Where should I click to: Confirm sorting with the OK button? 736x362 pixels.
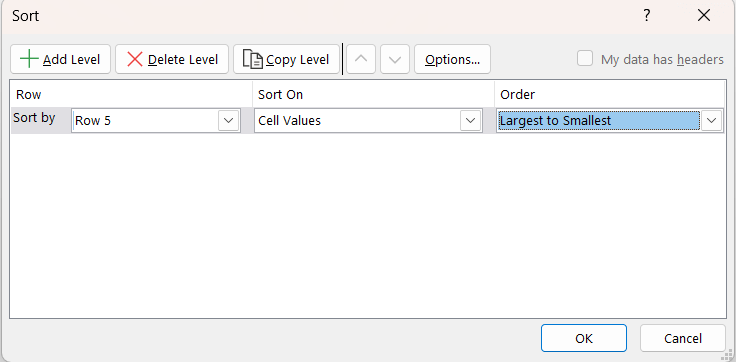[x=583, y=338]
